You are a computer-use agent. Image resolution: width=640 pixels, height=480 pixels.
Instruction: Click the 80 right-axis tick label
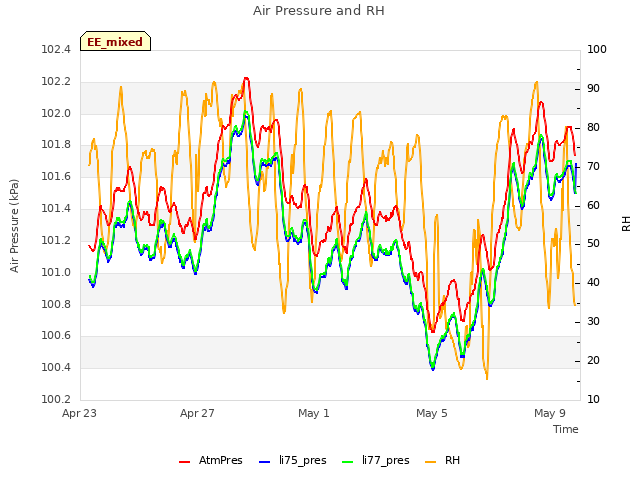593,128
